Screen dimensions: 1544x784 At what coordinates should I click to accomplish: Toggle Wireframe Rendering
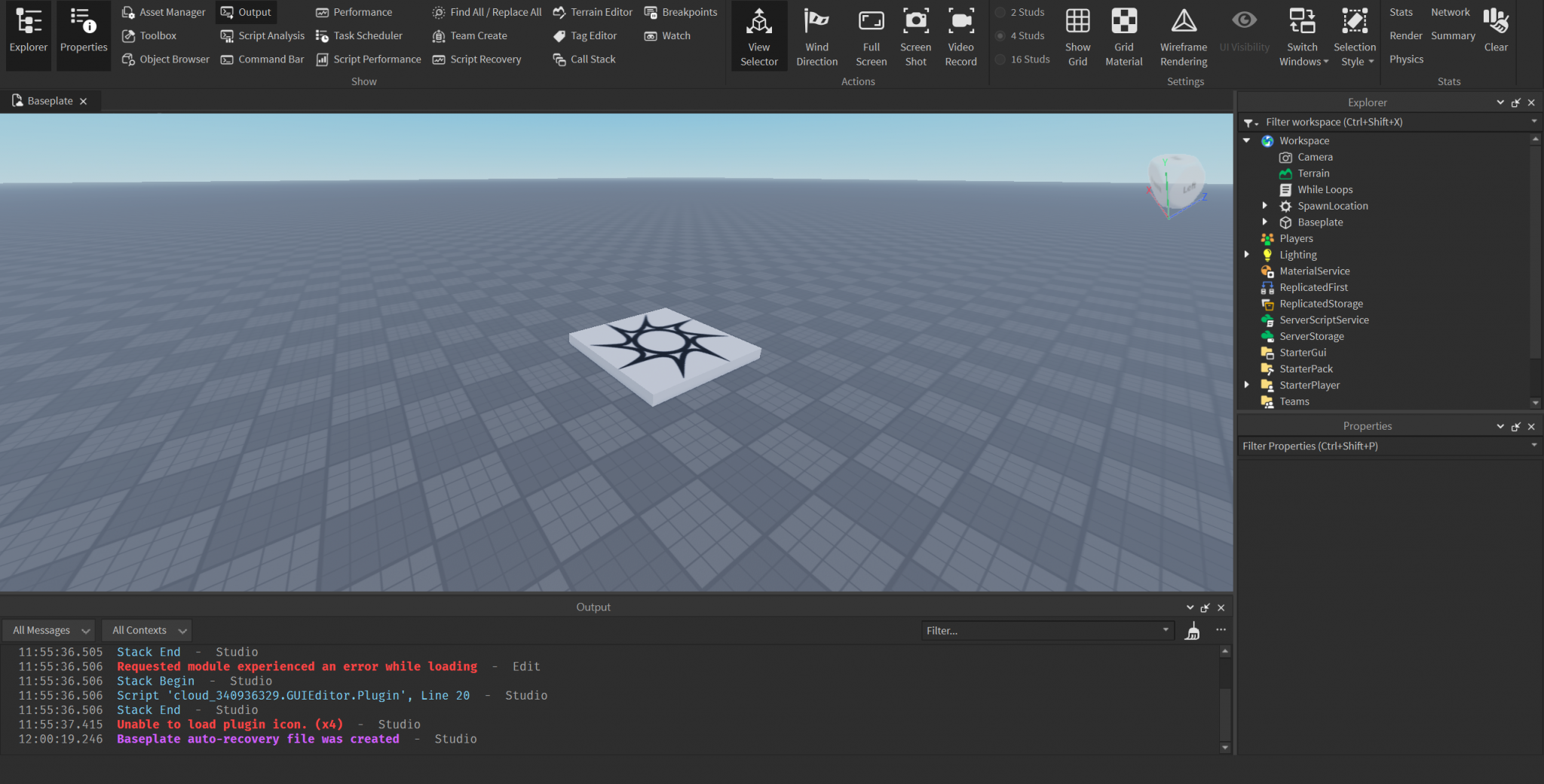click(x=1183, y=35)
